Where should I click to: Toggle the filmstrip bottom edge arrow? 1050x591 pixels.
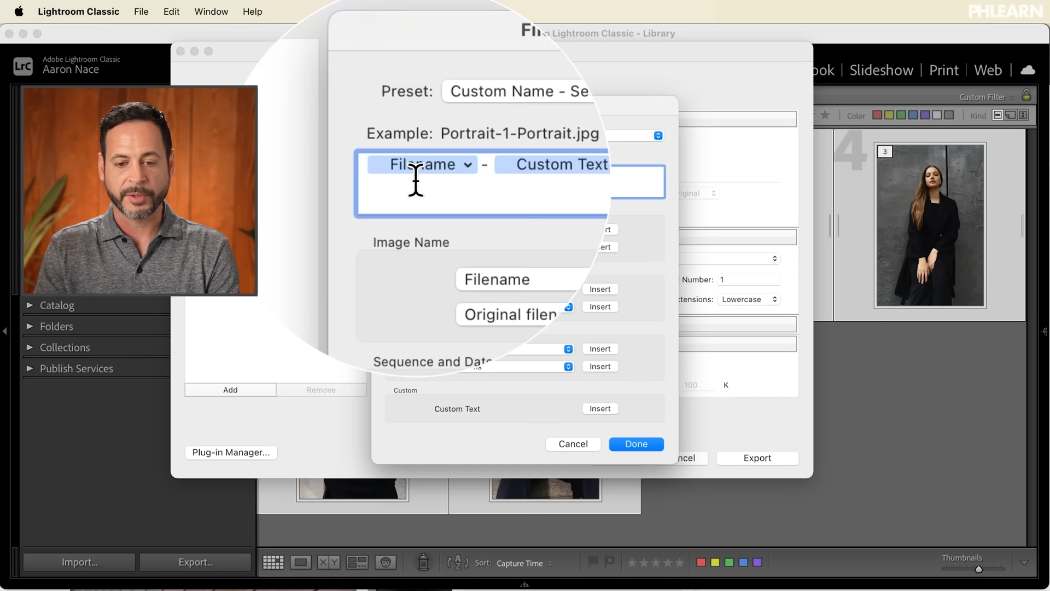click(x=524, y=586)
